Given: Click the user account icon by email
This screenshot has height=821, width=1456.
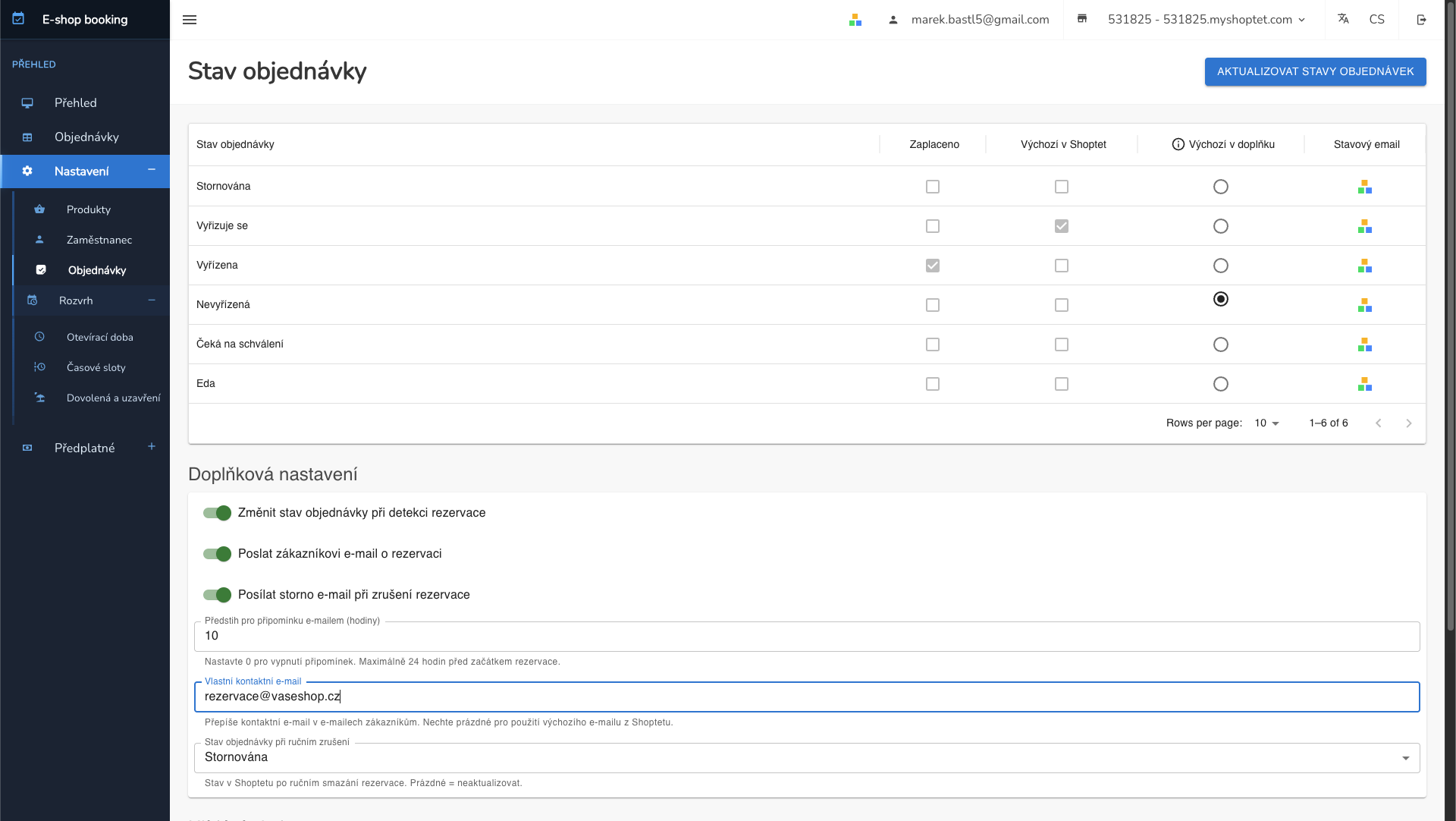Looking at the screenshot, I should (893, 20).
